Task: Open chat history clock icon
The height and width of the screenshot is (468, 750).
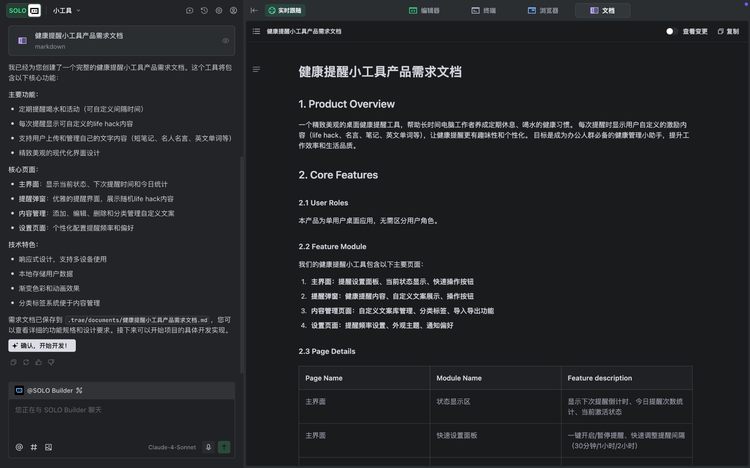Action: coord(204,10)
